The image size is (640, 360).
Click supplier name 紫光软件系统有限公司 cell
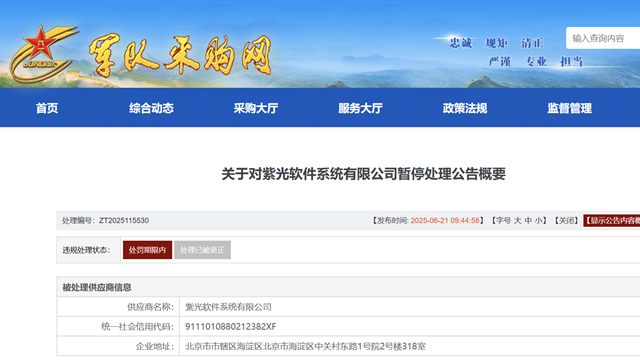[x=228, y=307]
